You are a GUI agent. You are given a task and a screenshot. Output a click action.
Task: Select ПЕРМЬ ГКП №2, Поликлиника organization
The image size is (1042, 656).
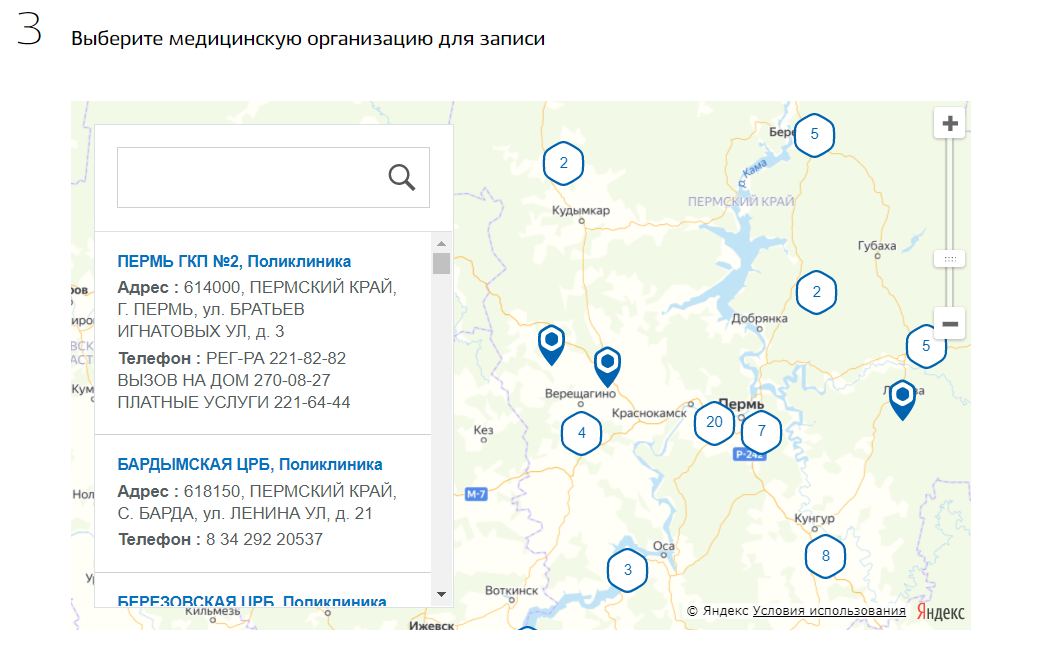[x=234, y=262]
